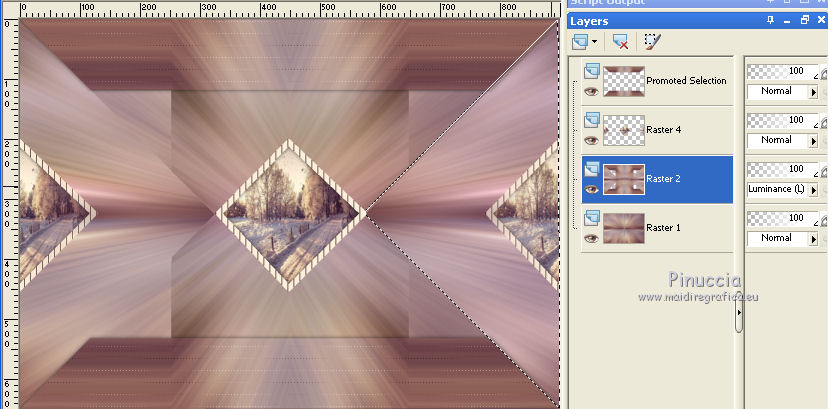Select the Raster 4 layer thumbnail
The width and height of the screenshot is (828, 409).
pyautogui.click(x=624, y=130)
